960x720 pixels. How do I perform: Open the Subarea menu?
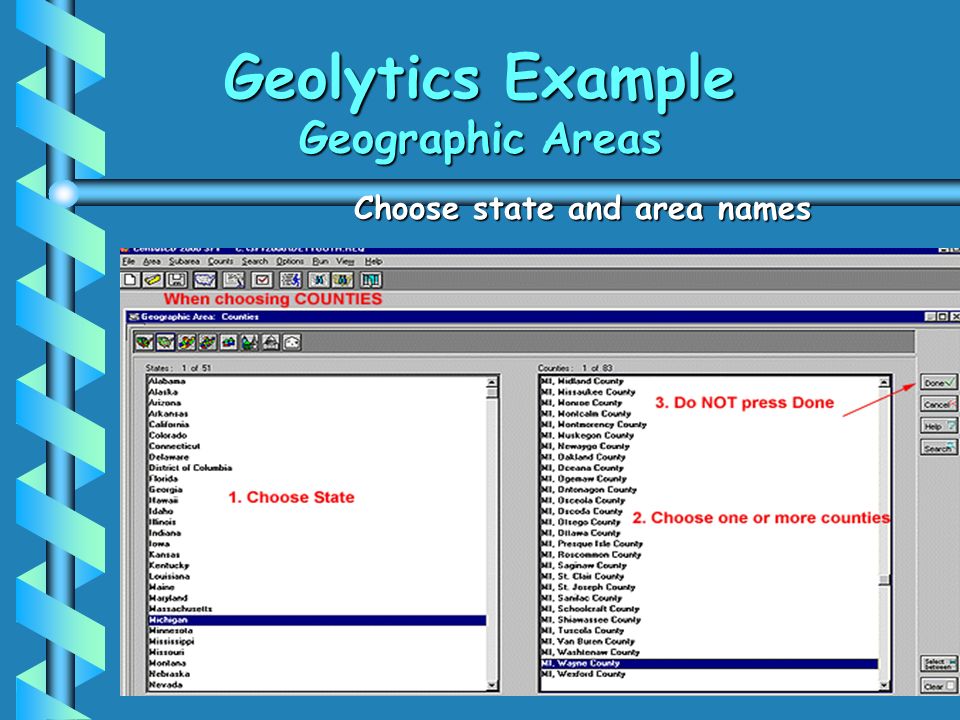pyautogui.click(x=184, y=261)
